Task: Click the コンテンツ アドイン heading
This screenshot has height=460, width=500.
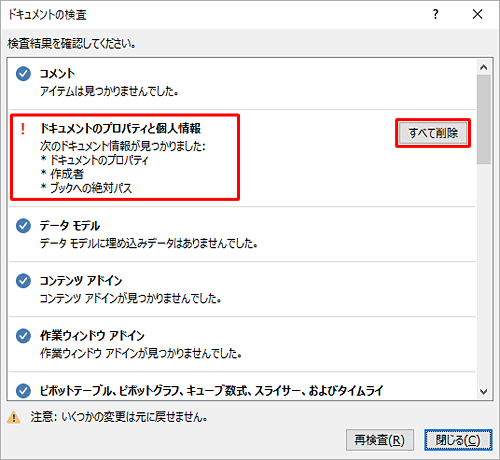Action: click(x=81, y=281)
